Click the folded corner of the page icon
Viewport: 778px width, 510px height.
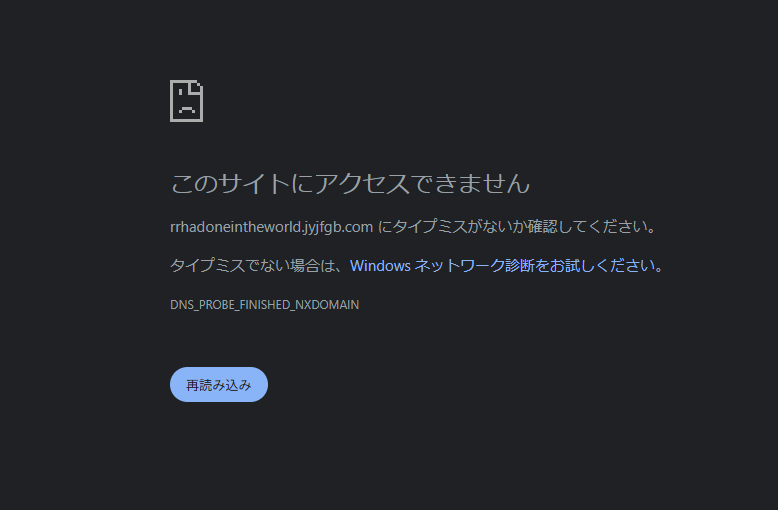[197, 86]
